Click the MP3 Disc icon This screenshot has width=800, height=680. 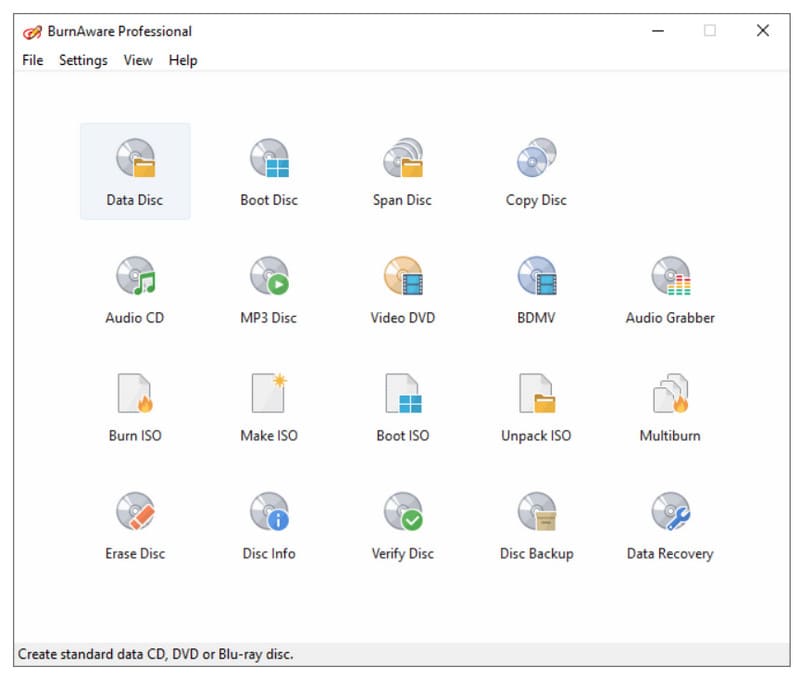pyautogui.click(x=269, y=278)
